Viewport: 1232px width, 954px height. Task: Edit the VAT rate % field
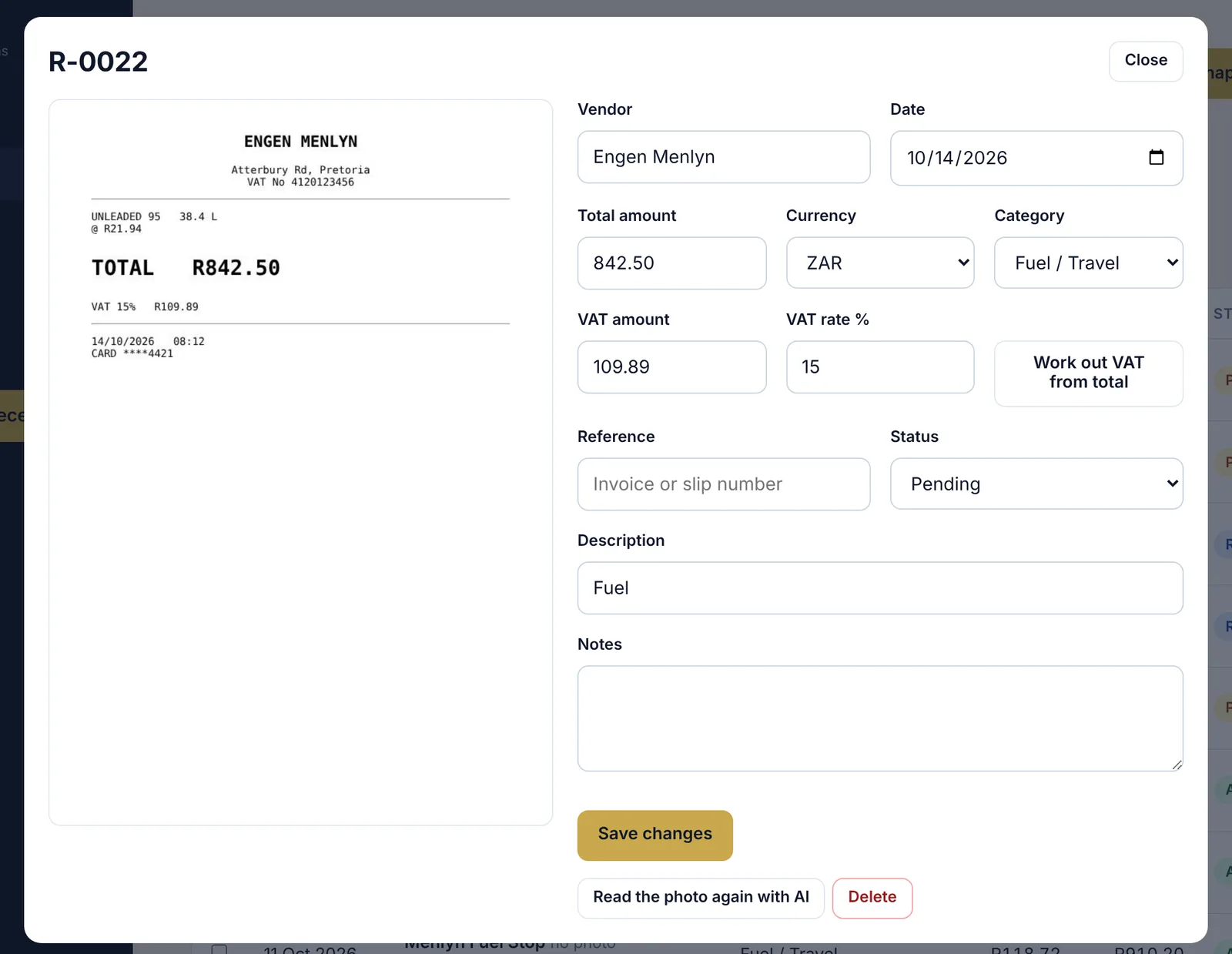(880, 367)
